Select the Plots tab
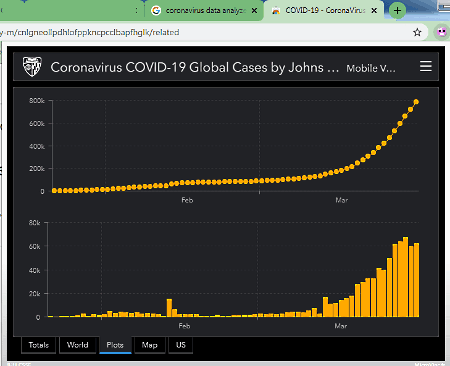 coord(115,345)
